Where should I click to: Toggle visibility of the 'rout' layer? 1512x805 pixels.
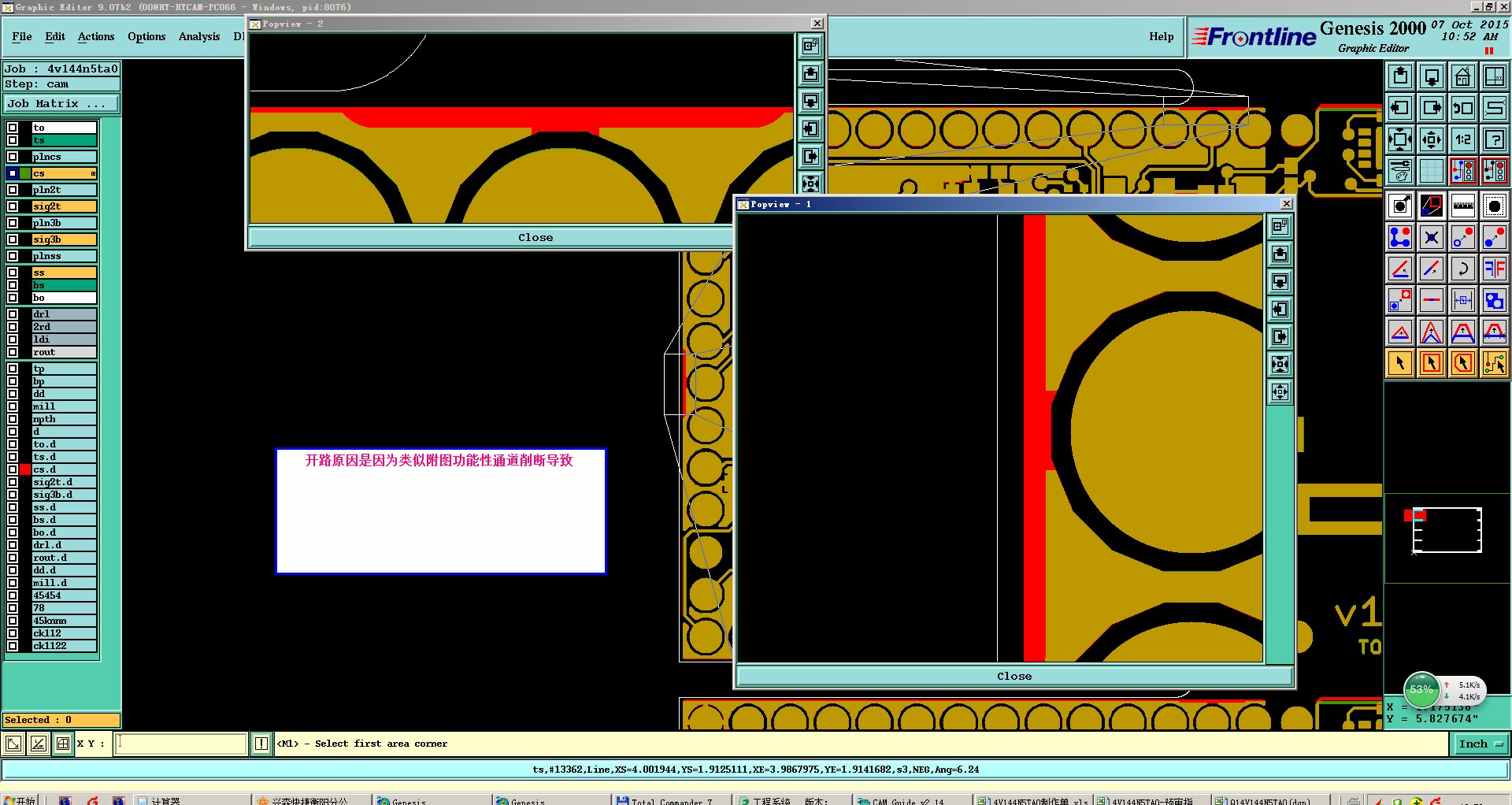tap(13, 352)
